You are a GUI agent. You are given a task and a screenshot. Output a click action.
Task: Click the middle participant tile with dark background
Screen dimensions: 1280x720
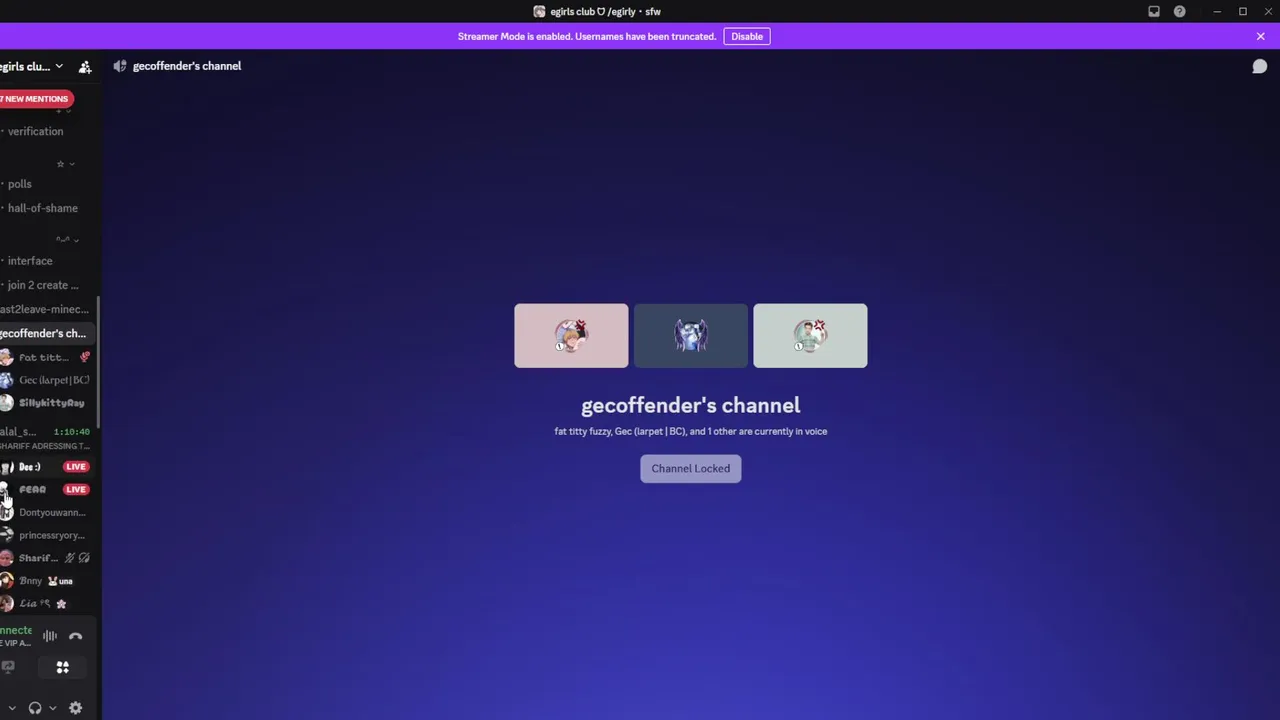[x=691, y=336]
